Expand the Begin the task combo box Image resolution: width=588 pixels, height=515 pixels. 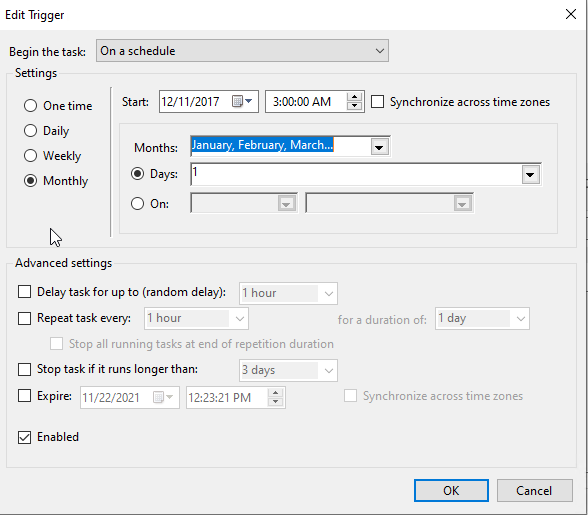click(x=242, y=51)
